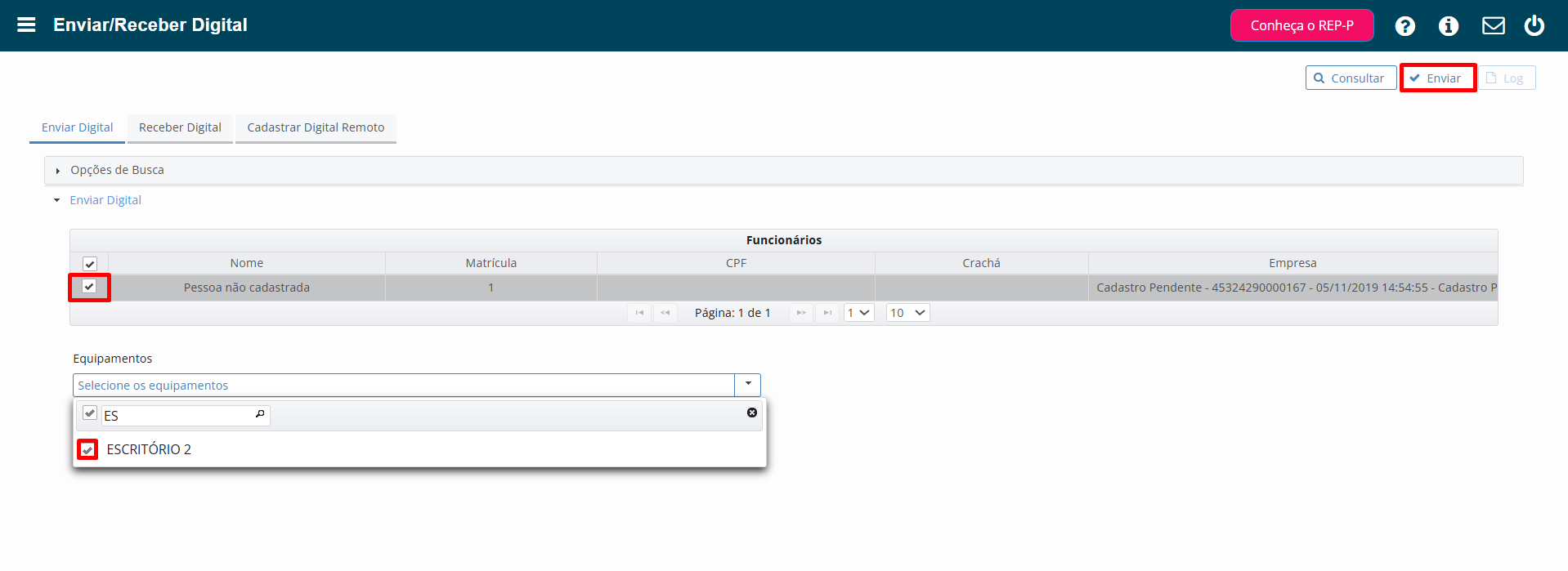This screenshot has width=1568, height=571.
Task: Click the power logout icon
Action: pyautogui.click(x=1534, y=25)
